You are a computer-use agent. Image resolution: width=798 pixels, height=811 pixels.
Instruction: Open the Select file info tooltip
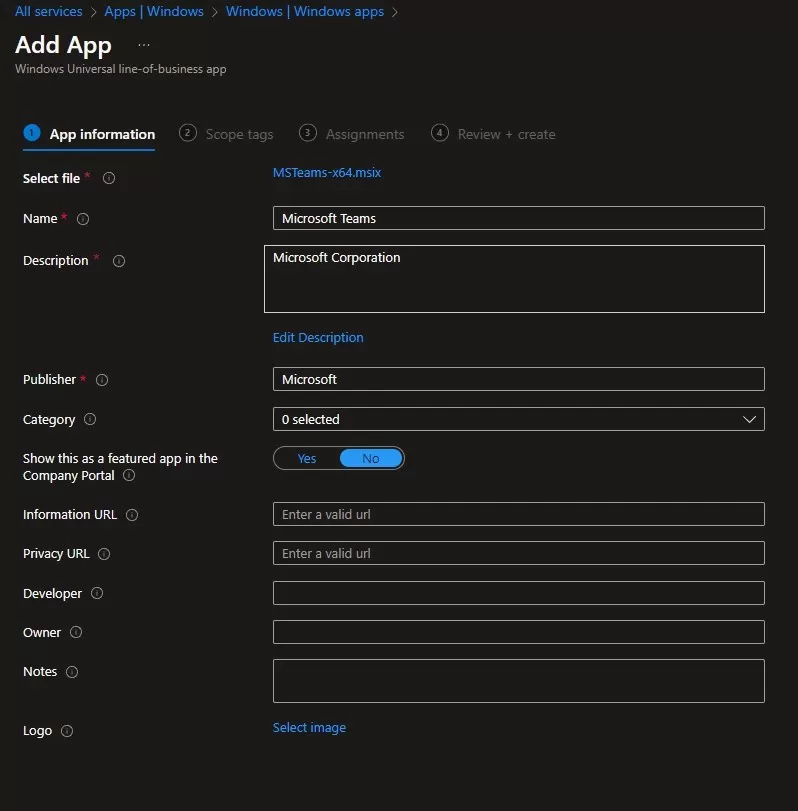pos(108,178)
